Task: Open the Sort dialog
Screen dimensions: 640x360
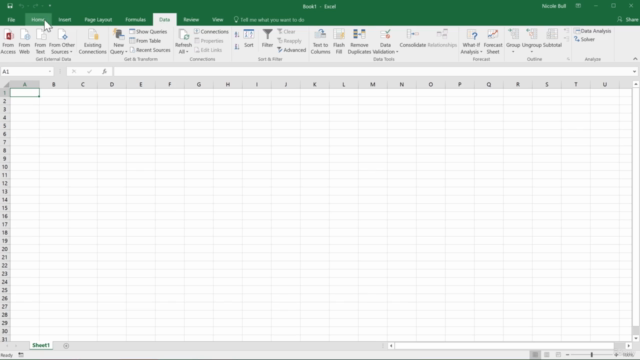Action: [x=249, y=39]
